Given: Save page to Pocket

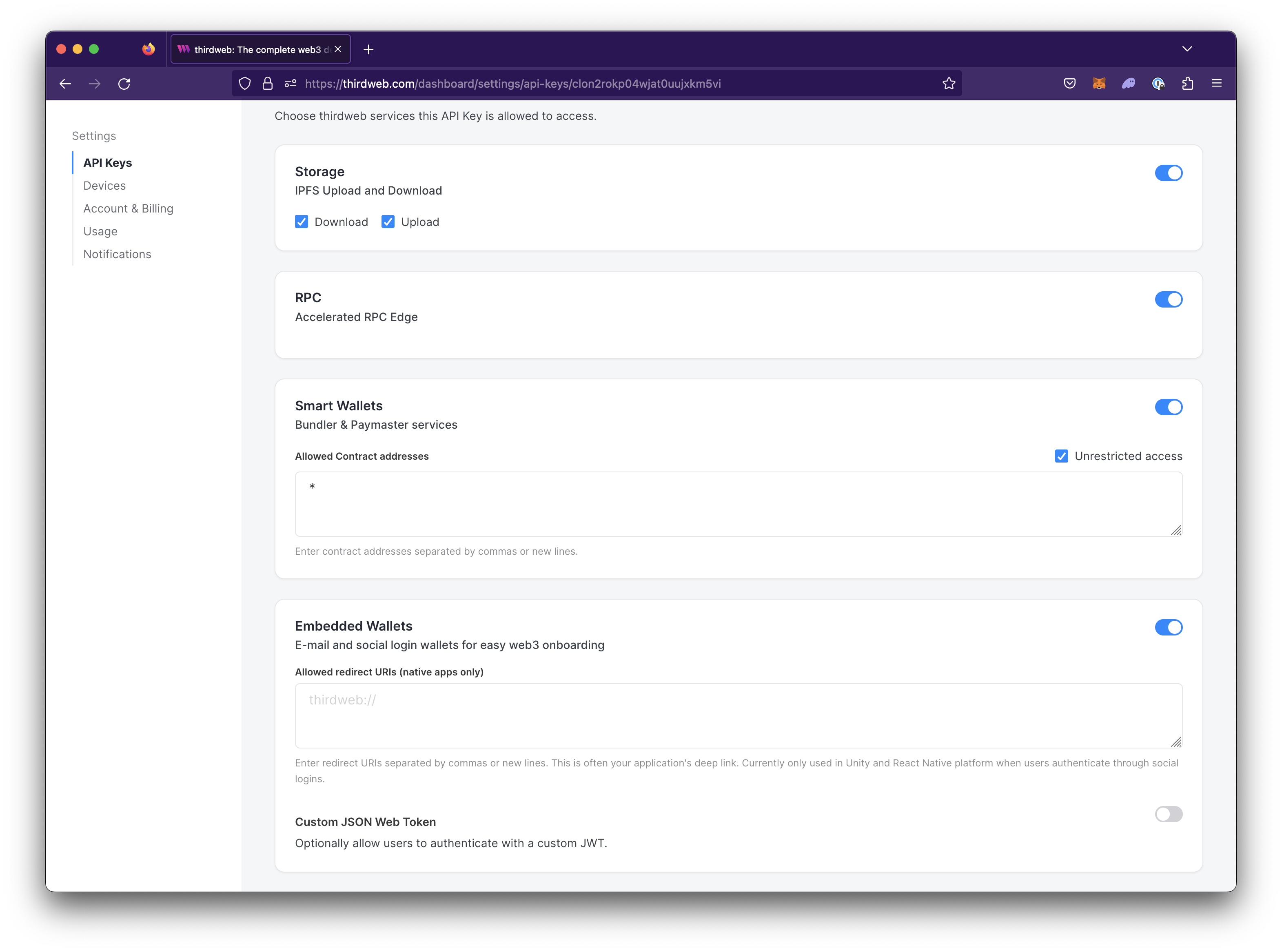Looking at the screenshot, I should tap(1069, 84).
